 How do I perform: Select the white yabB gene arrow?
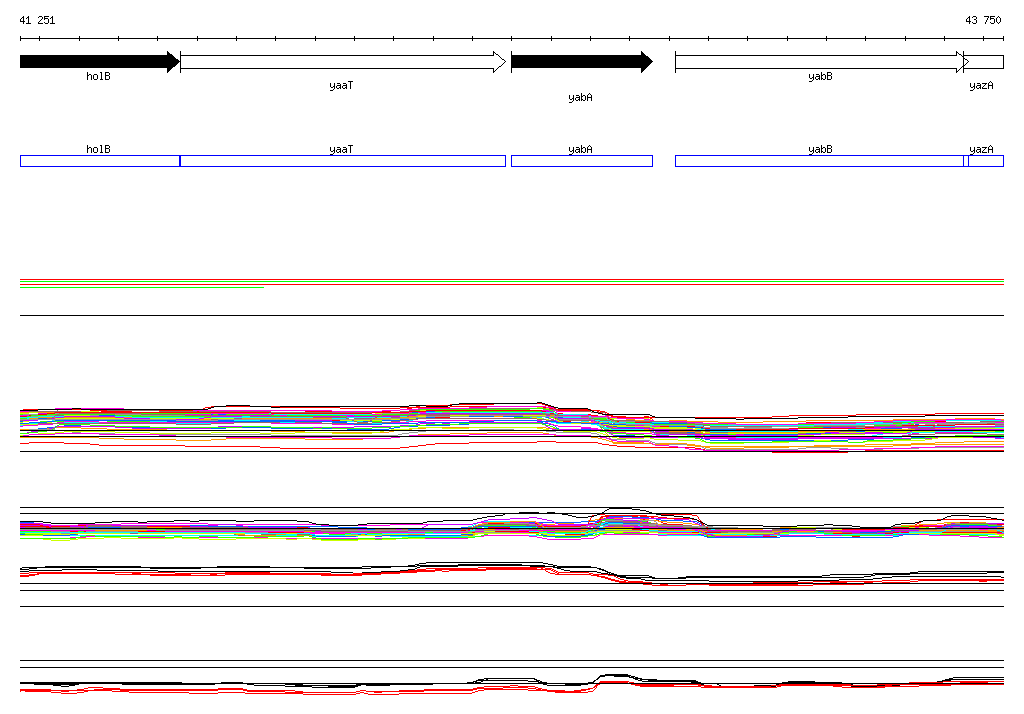click(822, 62)
